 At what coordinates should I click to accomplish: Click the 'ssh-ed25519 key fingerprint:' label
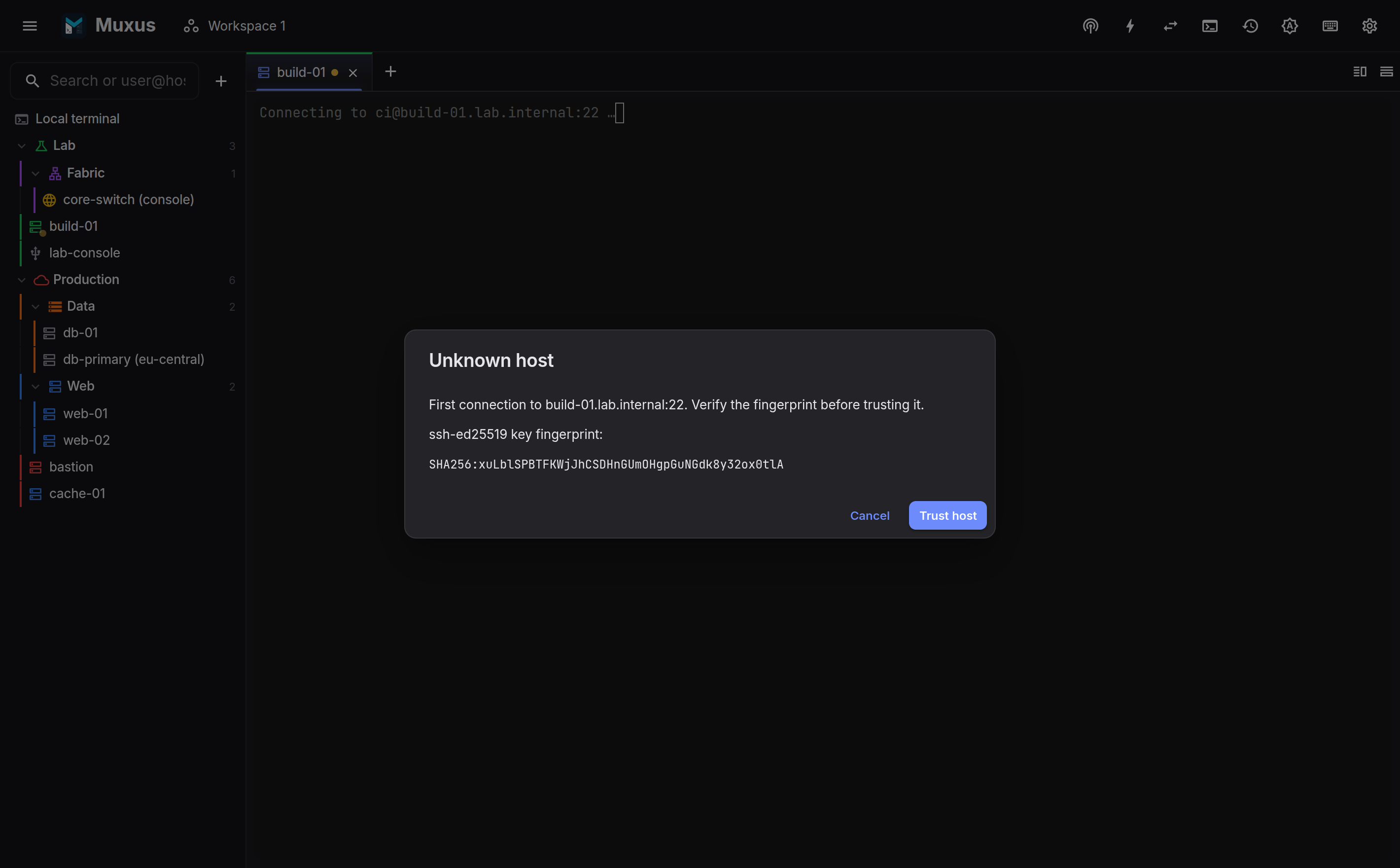pyautogui.click(x=516, y=434)
